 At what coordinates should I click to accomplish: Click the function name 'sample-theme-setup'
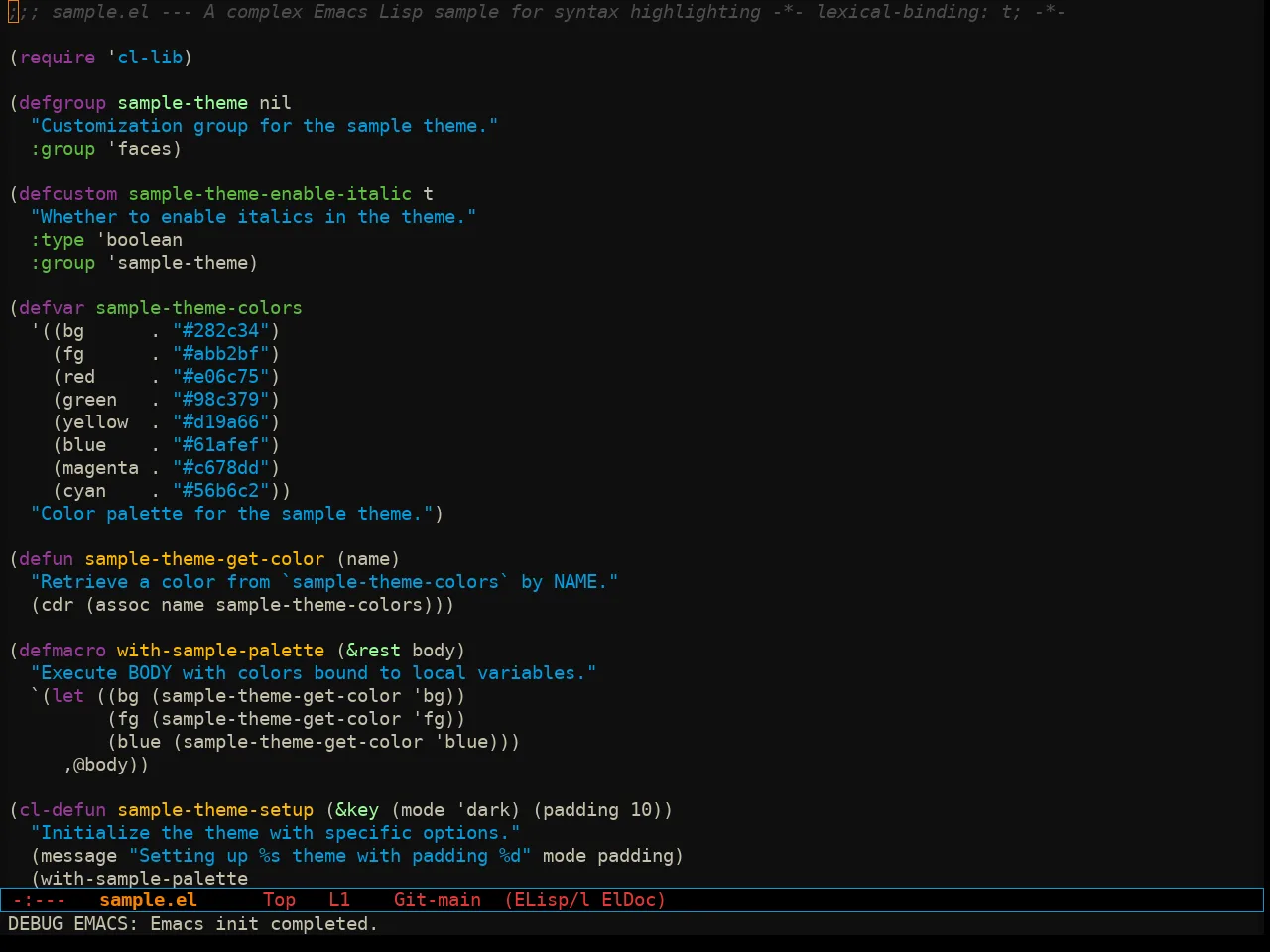(215, 810)
